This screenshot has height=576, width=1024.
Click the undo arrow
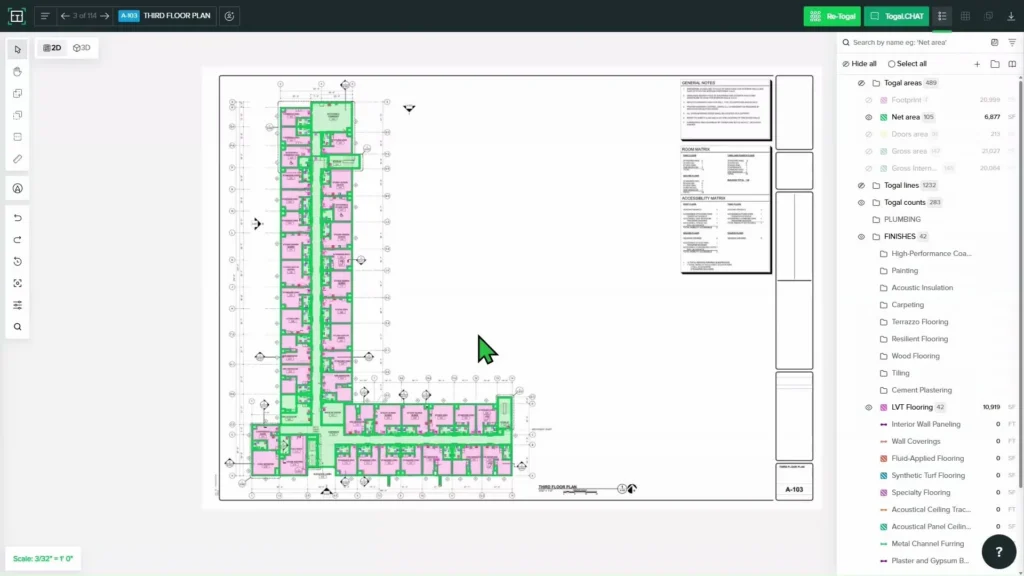click(x=18, y=218)
